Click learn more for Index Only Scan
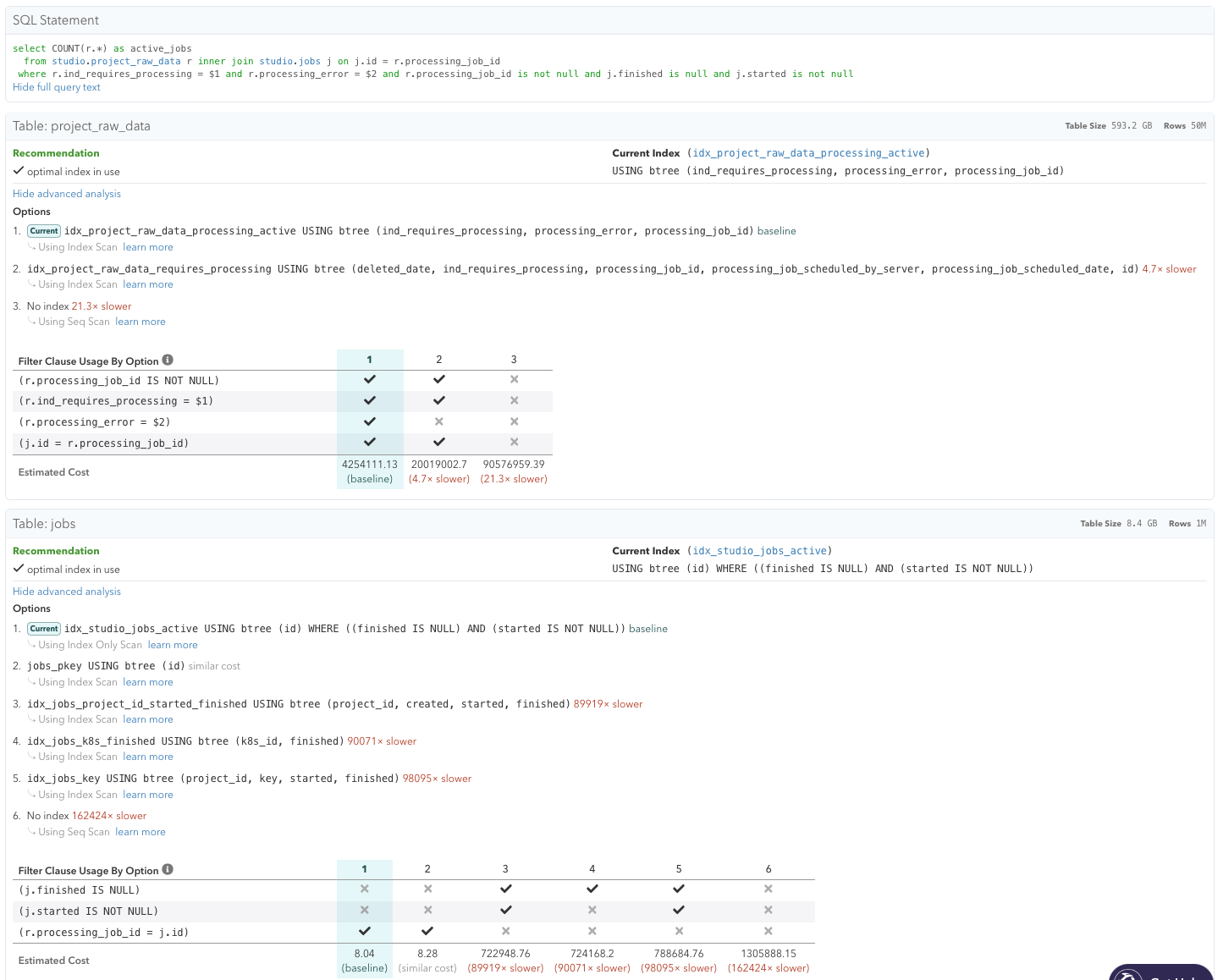 (x=173, y=645)
